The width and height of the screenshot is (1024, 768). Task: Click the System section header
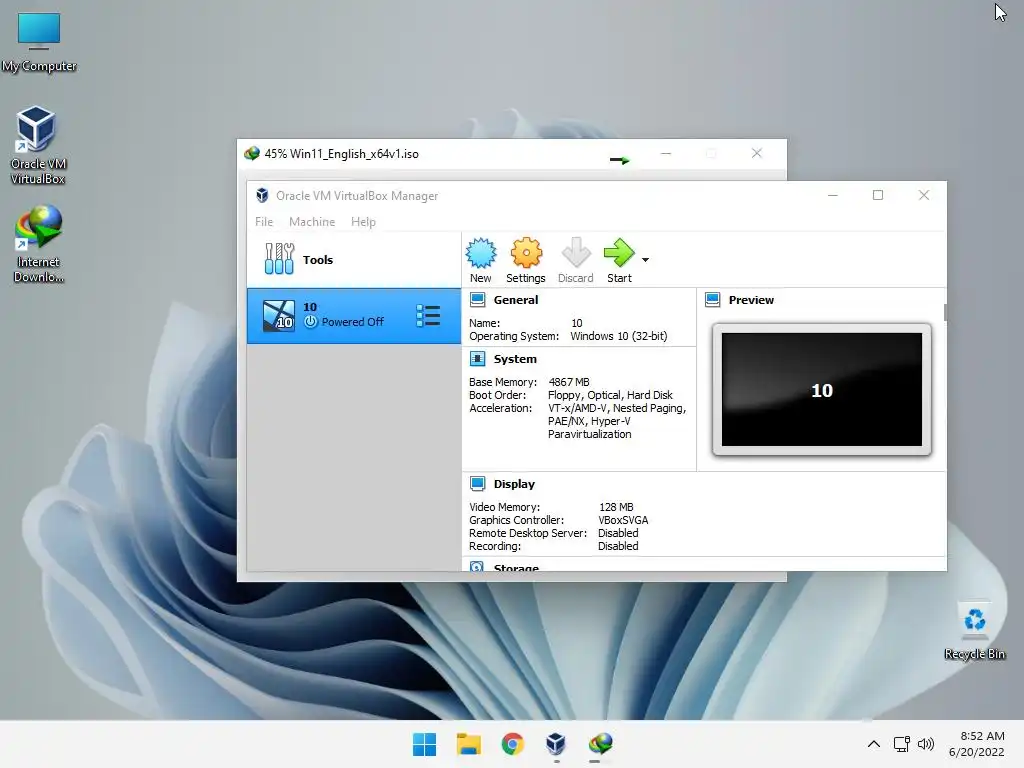pos(515,359)
